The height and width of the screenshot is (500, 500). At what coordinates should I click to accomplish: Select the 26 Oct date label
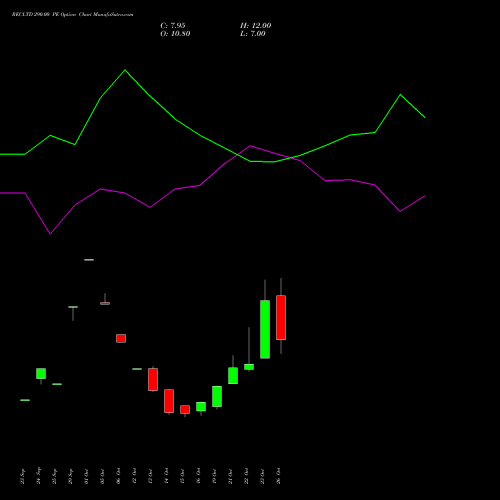click(x=279, y=476)
